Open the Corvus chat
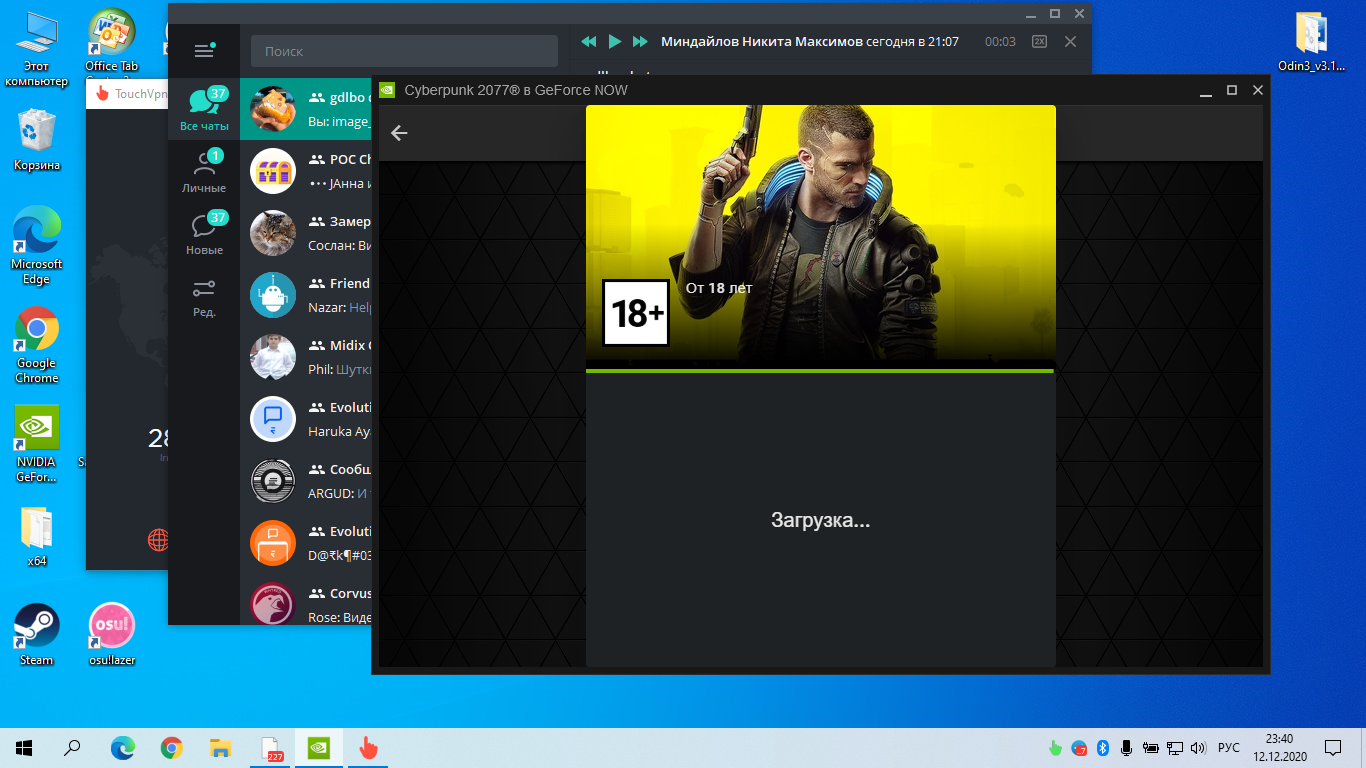1366x768 pixels. click(x=306, y=600)
